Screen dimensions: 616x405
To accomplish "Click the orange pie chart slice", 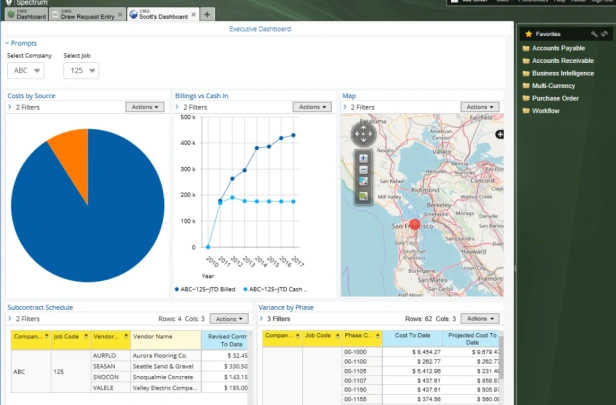I will pyautogui.click(x=73, y=157).
